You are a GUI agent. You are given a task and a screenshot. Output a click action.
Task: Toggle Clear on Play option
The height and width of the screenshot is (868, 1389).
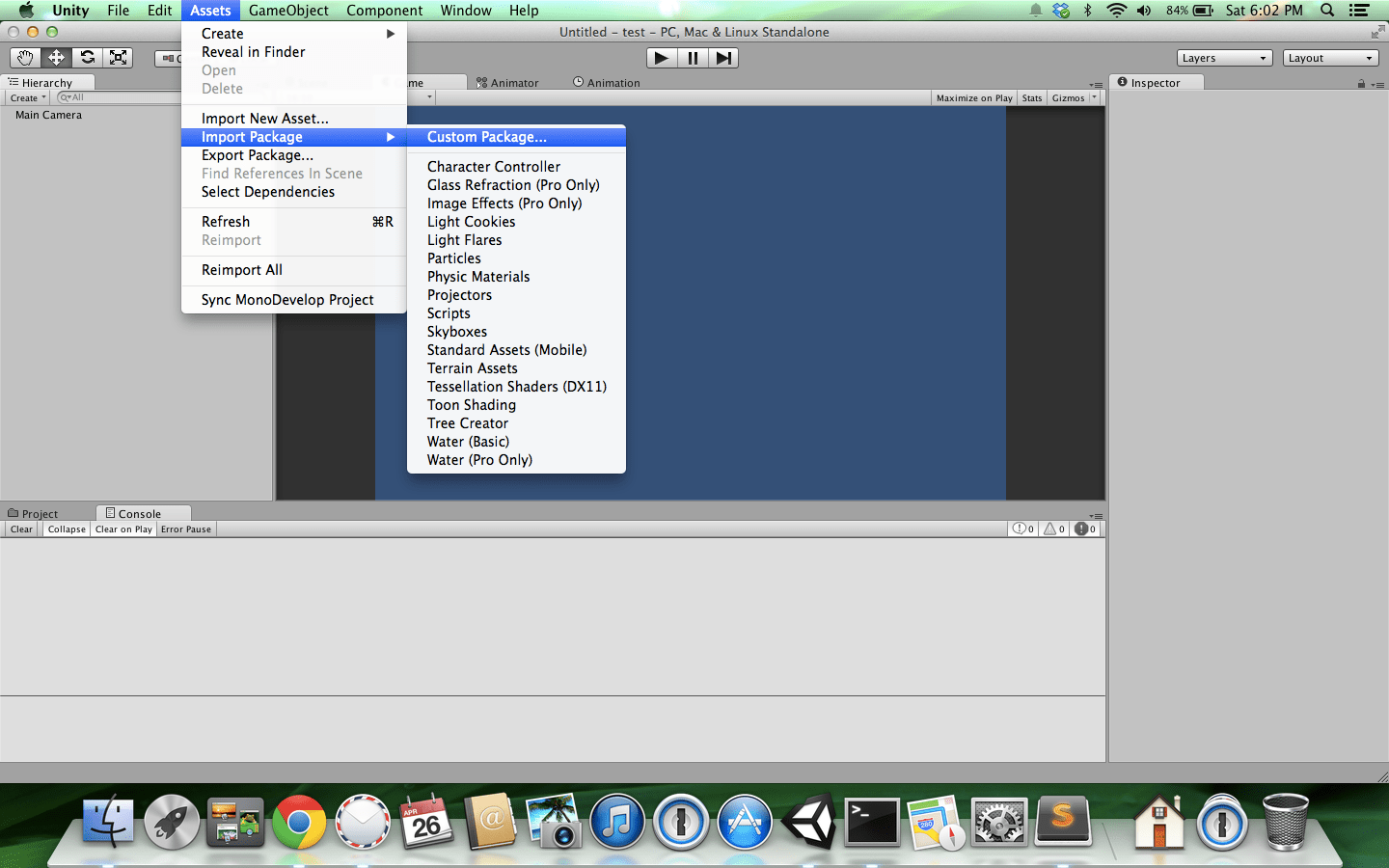click(x=123, y=529)
